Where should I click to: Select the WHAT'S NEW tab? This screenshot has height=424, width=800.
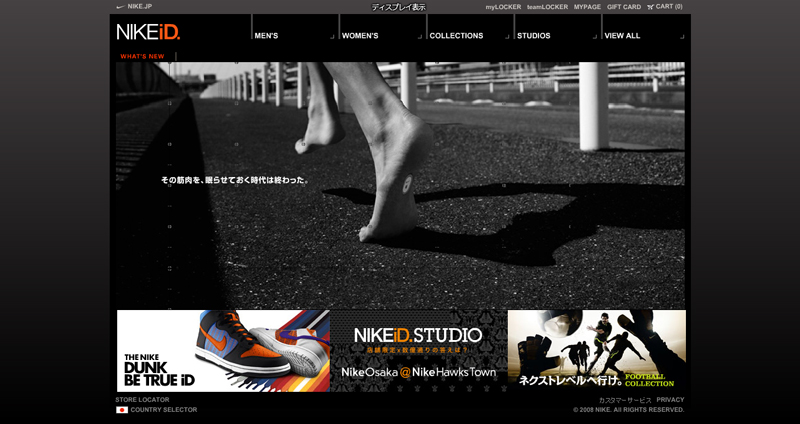(142, 57)
